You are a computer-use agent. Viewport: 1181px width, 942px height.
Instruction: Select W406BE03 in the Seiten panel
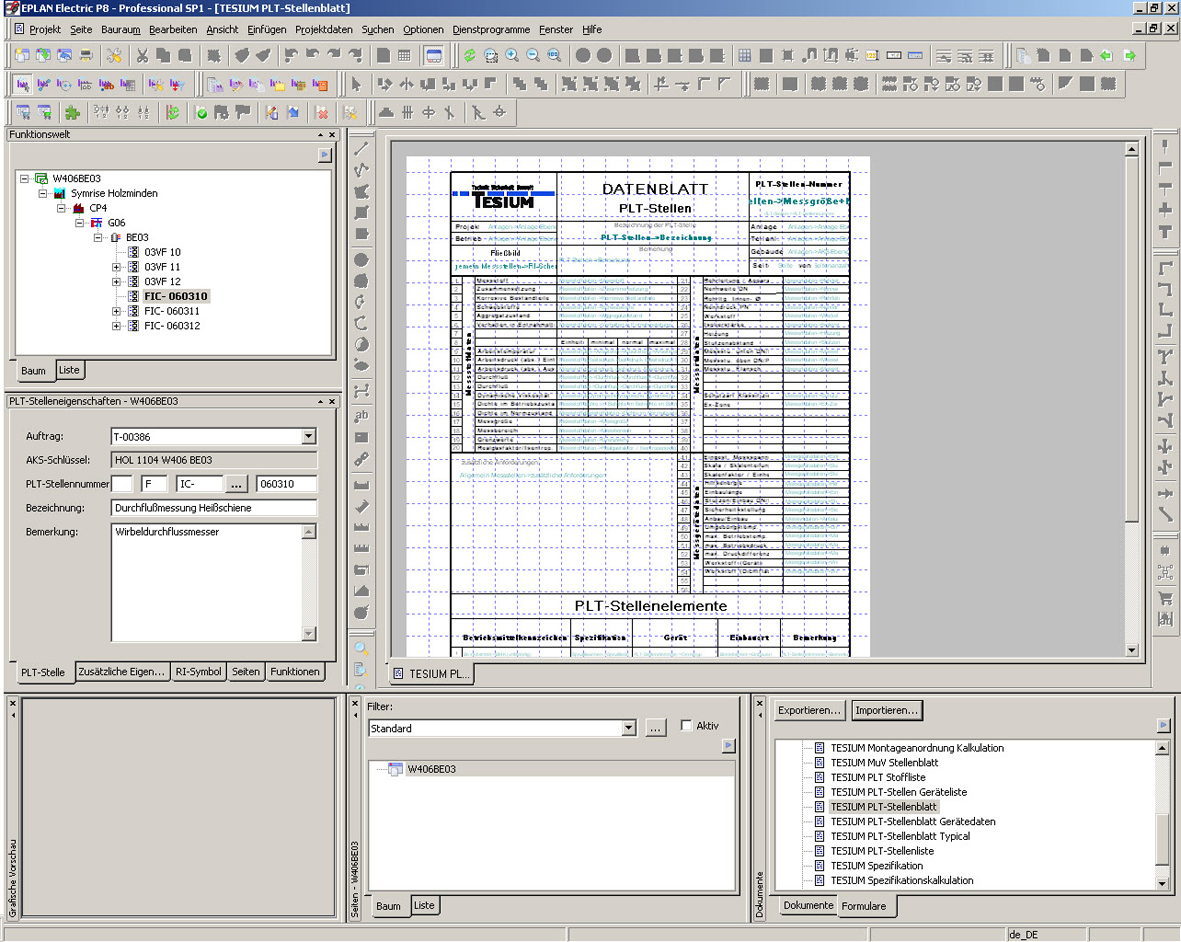pos(431,769)
